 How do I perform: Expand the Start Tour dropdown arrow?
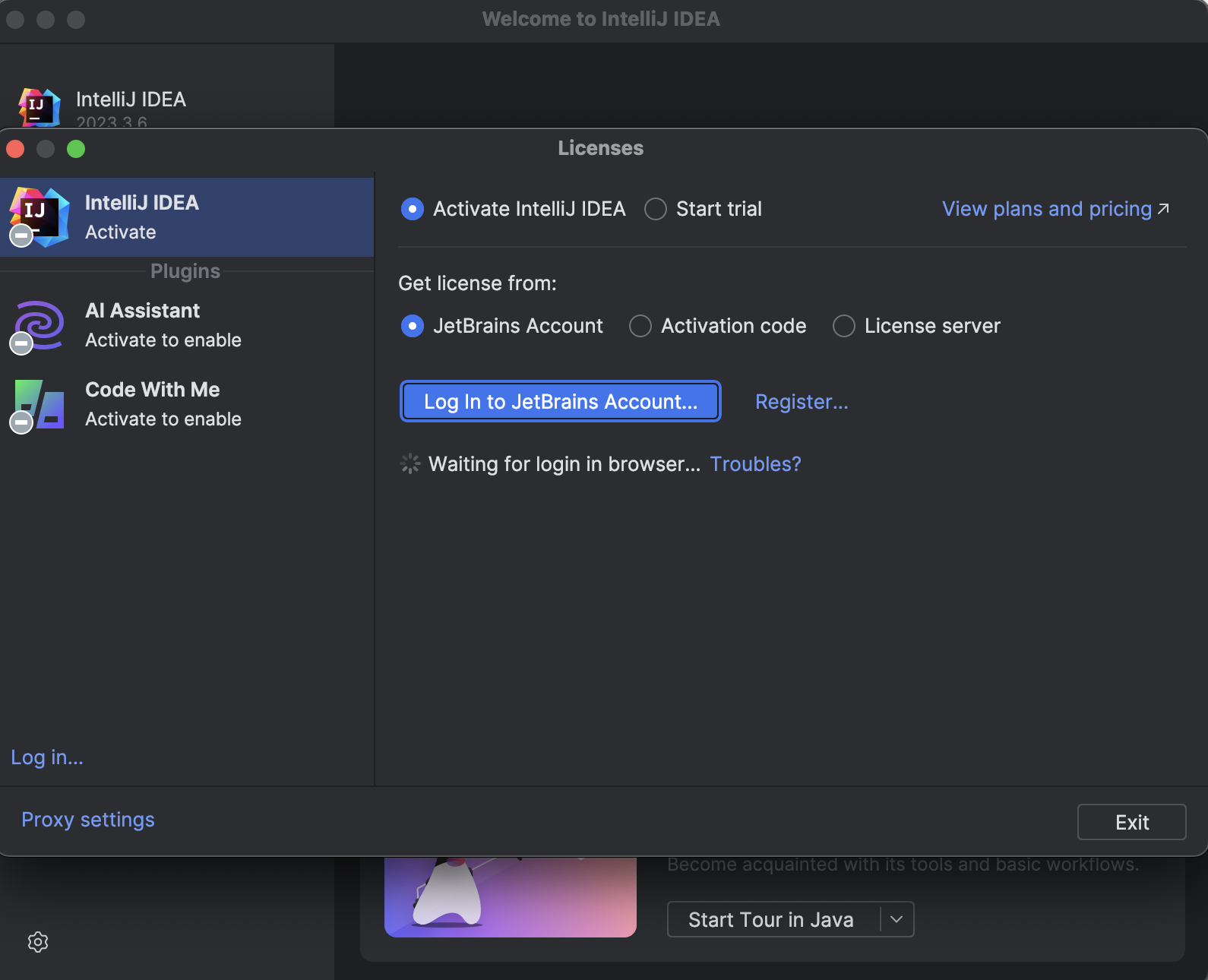click(897, 920)
